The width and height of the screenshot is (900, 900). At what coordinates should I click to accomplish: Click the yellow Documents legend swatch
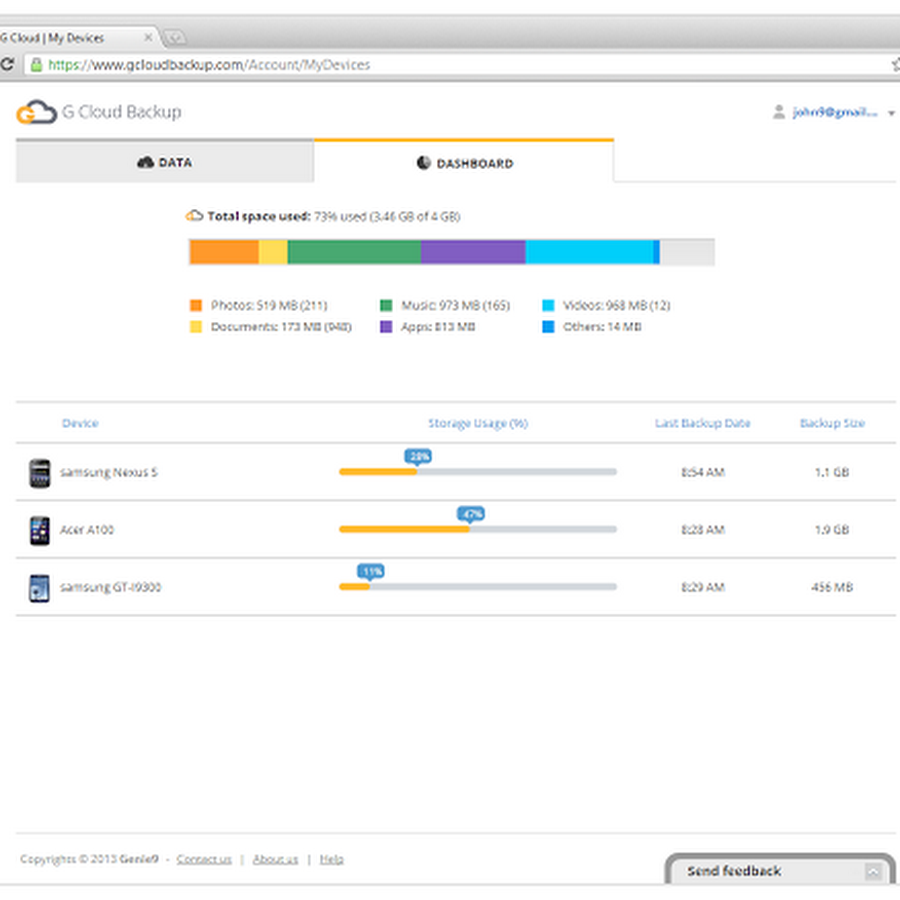point(196,327)
